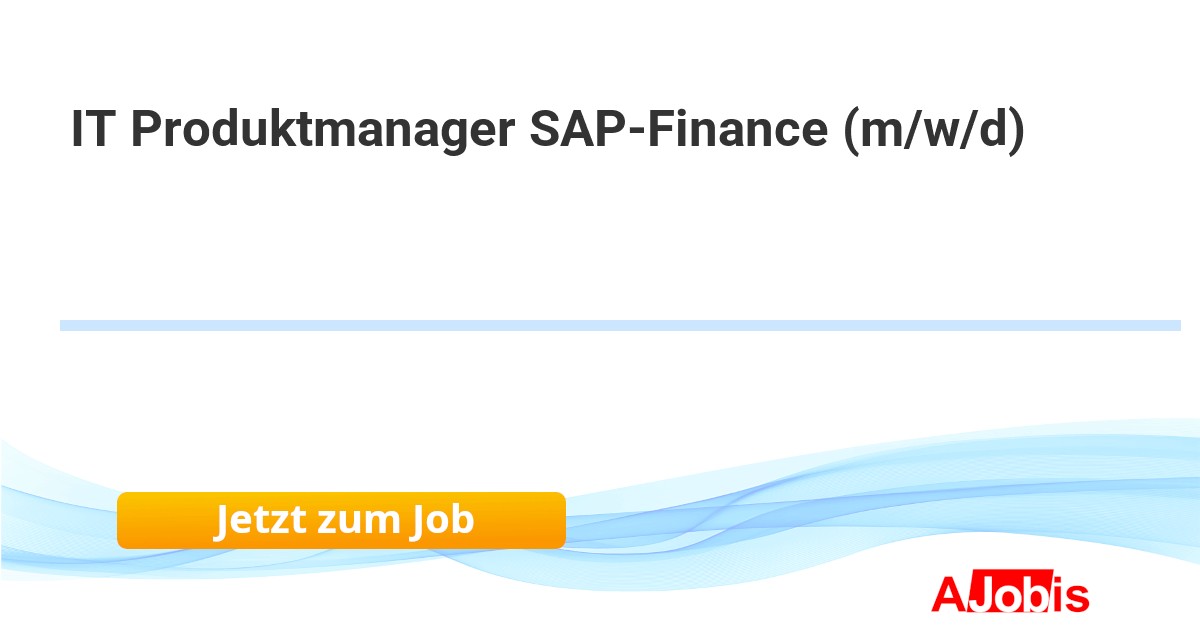1200x630 pixels.
Task: Click the word zum on the orange button
Action: (x=354, y=520)
